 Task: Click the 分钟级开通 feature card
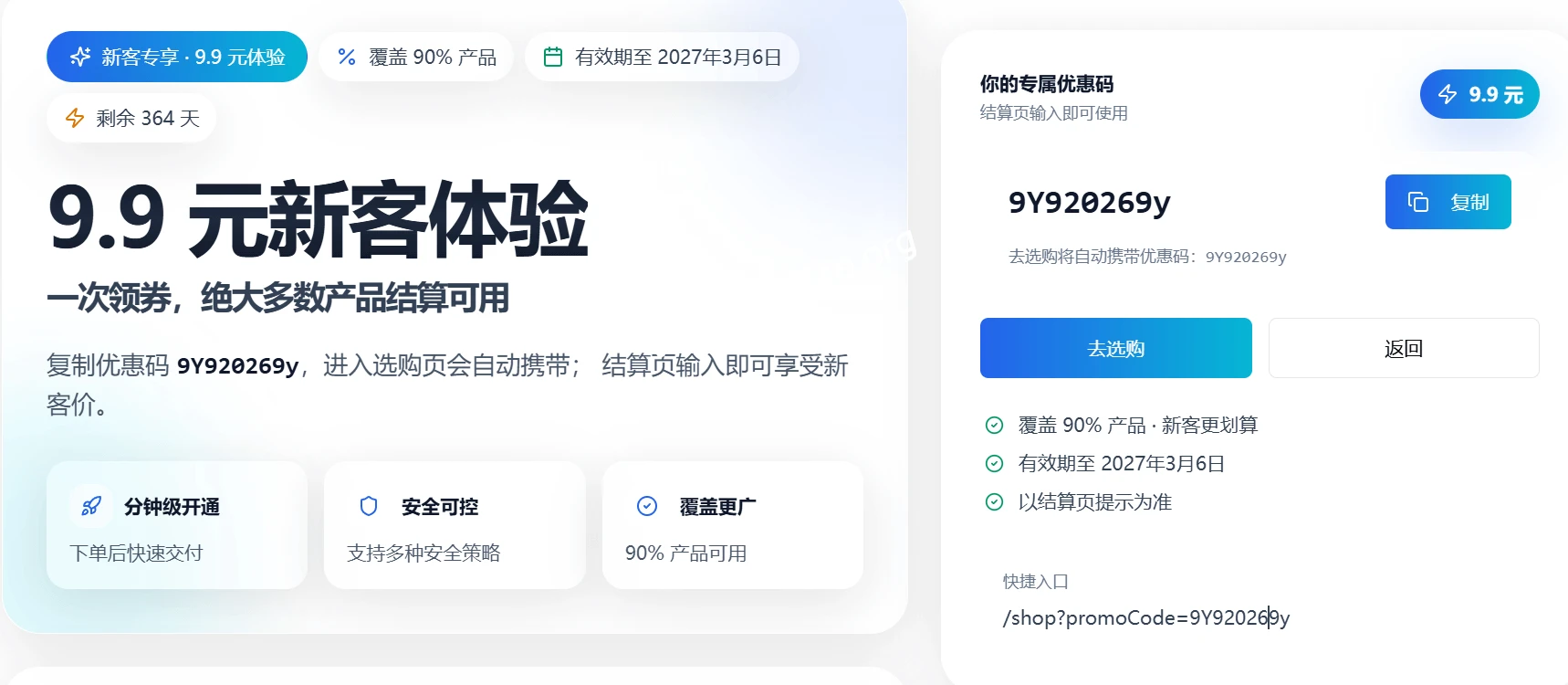point(177,525)
